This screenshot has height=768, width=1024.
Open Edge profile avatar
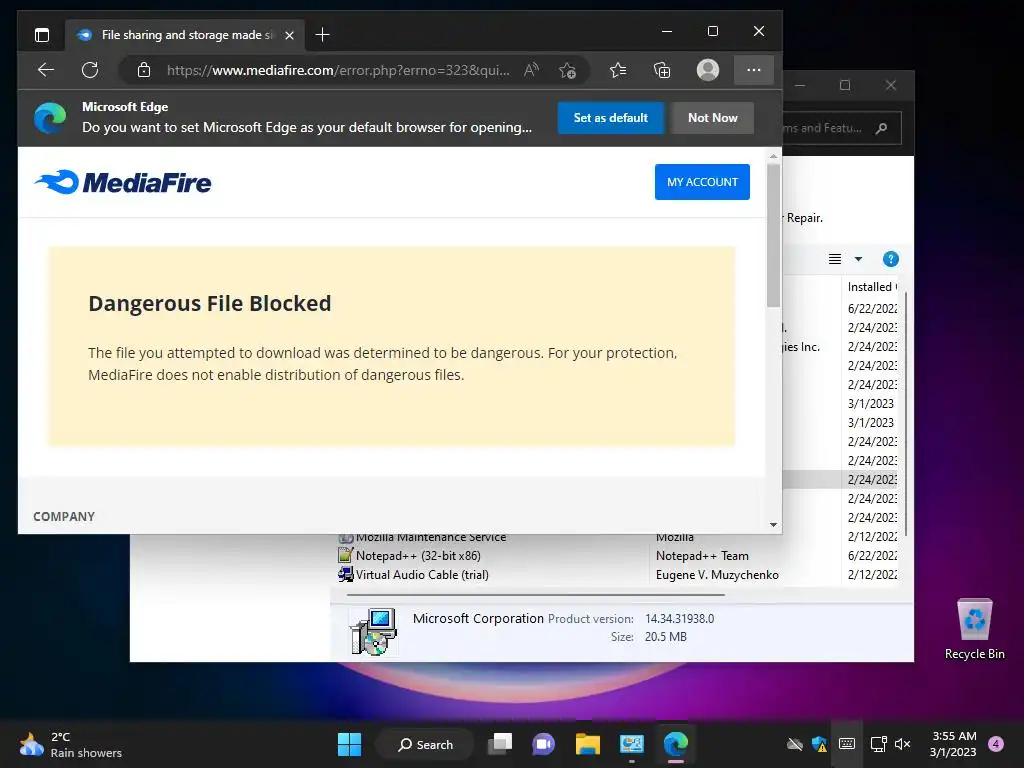click(x=708, y=70)
